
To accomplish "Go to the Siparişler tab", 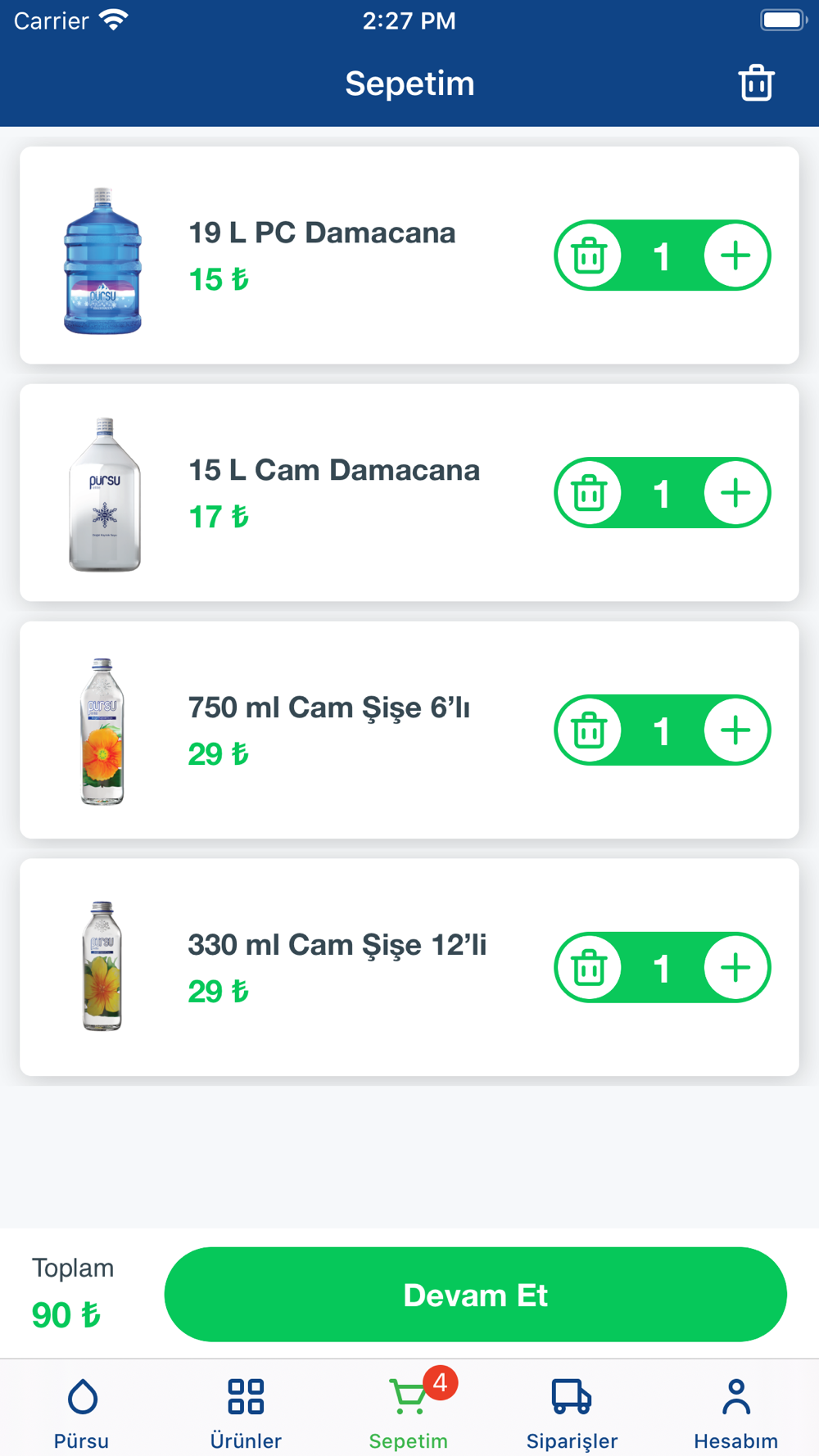I will tap(572, 1410).
